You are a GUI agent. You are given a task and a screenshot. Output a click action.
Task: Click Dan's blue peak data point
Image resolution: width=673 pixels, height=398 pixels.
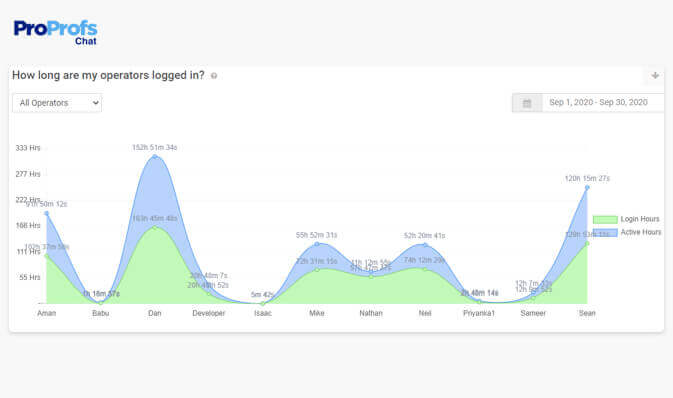[x=155, y=156]
